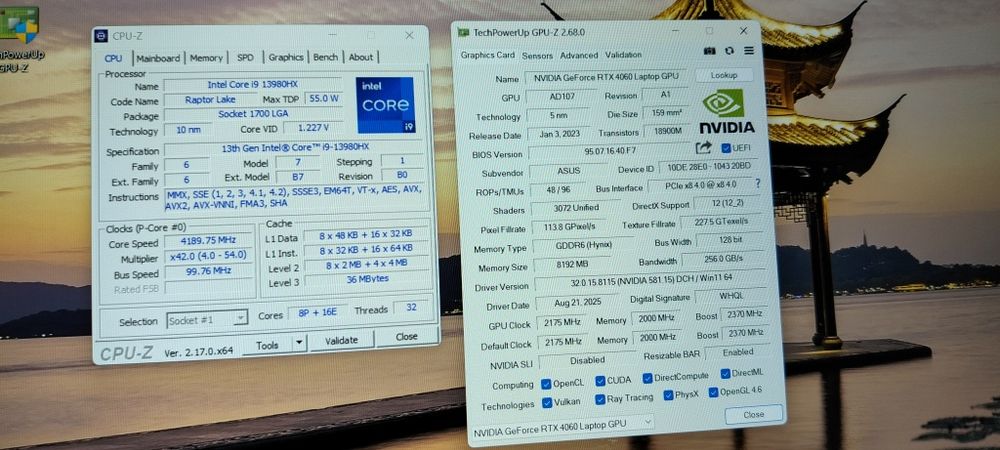Click the Driver Date value Aug 21, 2025
This screenshot has height=450, width=1000.
pyautogui.click(x=579, y=301)
